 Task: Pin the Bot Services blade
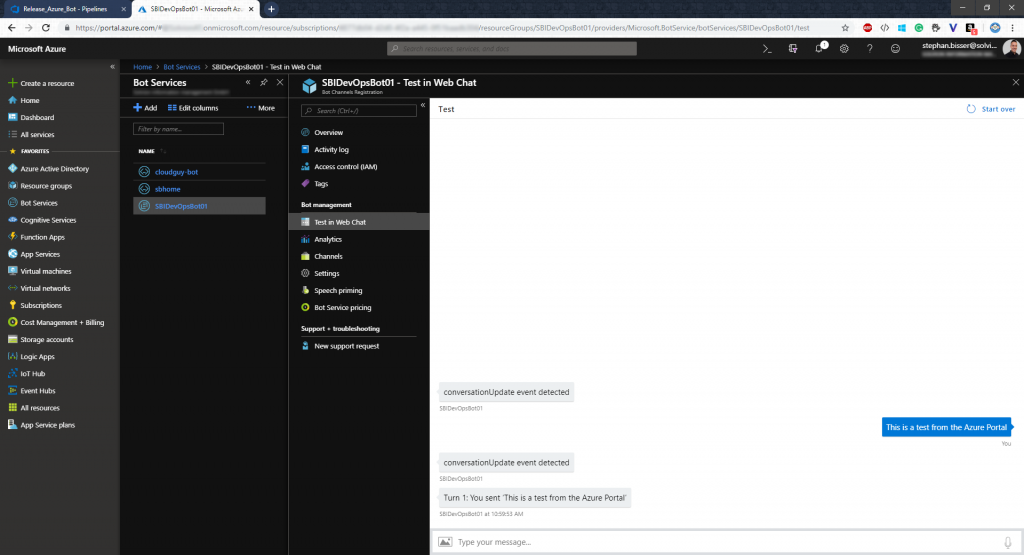(x=264, y=83)
